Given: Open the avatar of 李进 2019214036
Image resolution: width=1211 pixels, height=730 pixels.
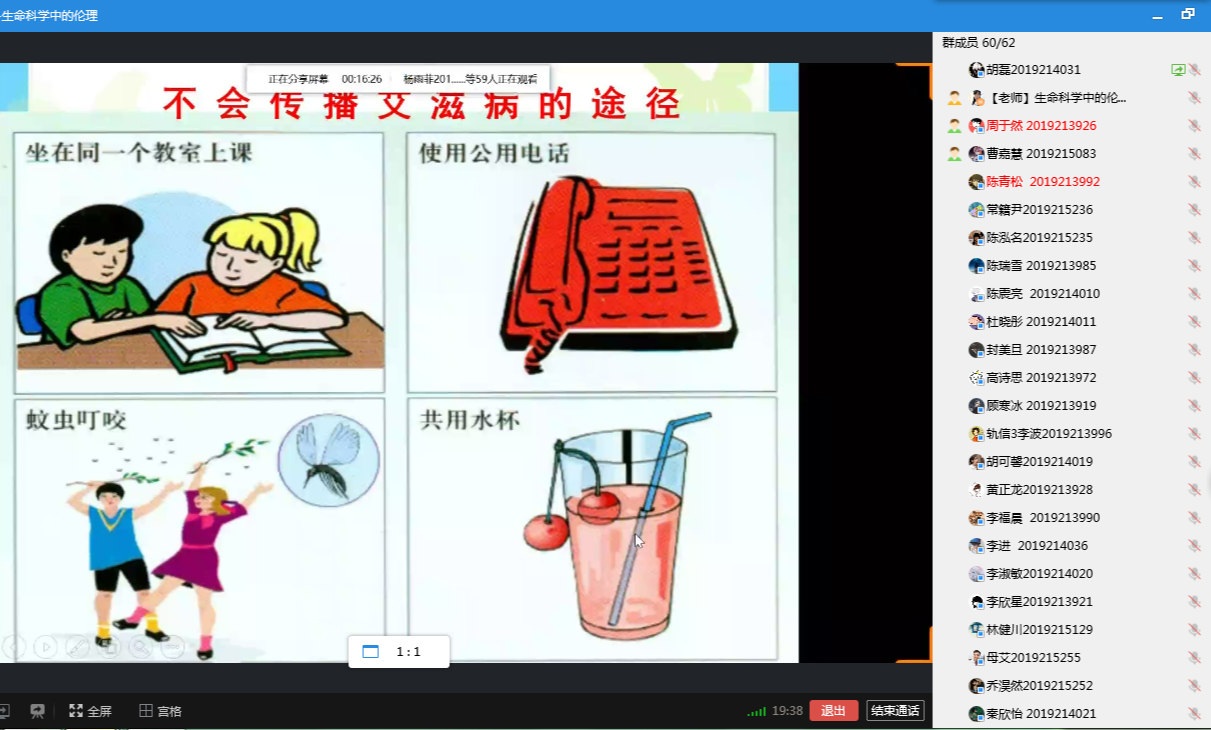Looking at the screenshot, I should click(x=976, y=546).
